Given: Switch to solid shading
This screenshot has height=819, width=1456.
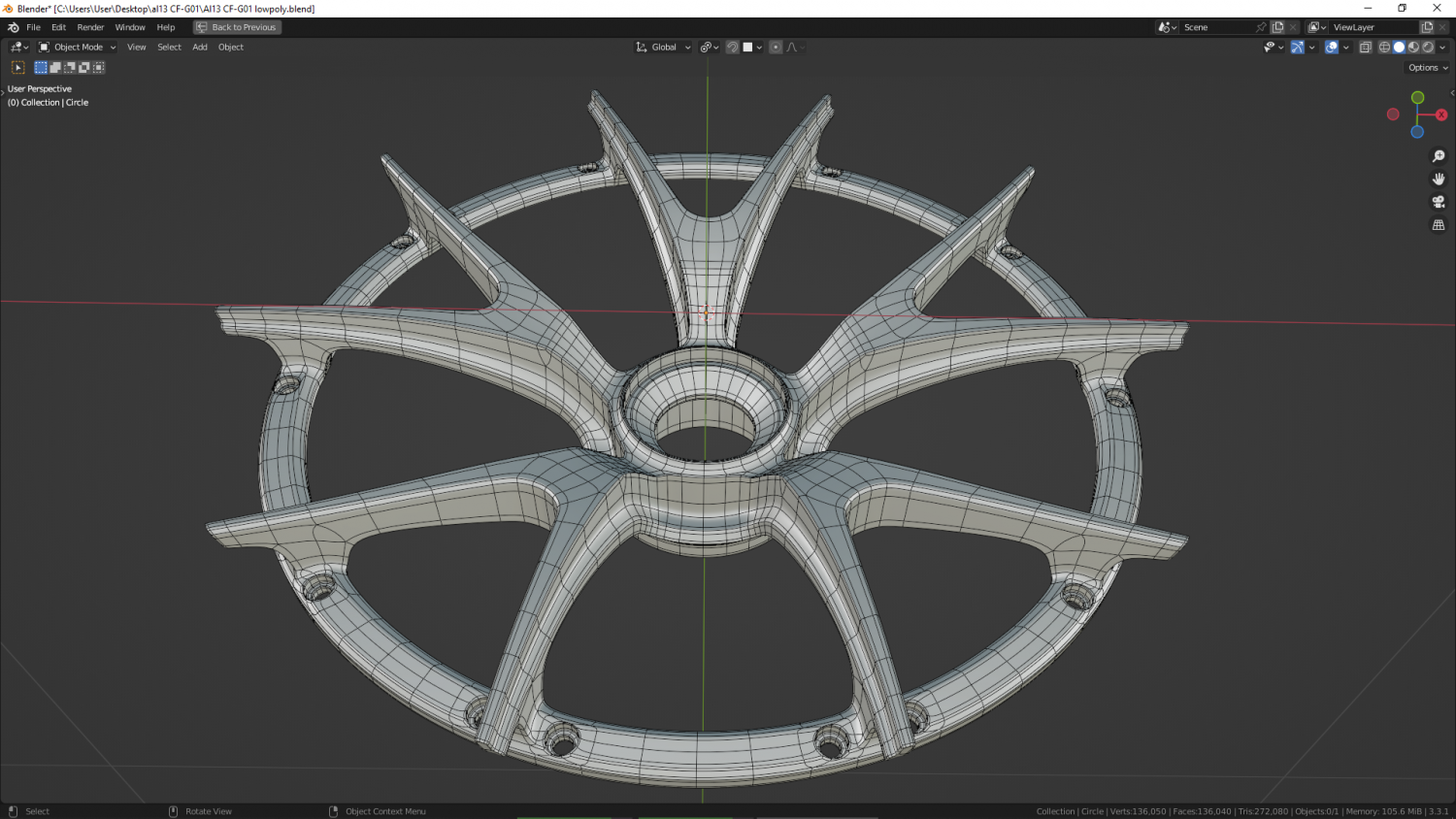Looking at the screenshot, I should pyautogui.click(x=1400, y=47).
